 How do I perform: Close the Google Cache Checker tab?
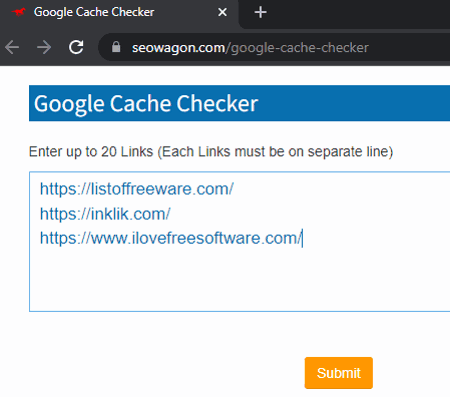222,12
